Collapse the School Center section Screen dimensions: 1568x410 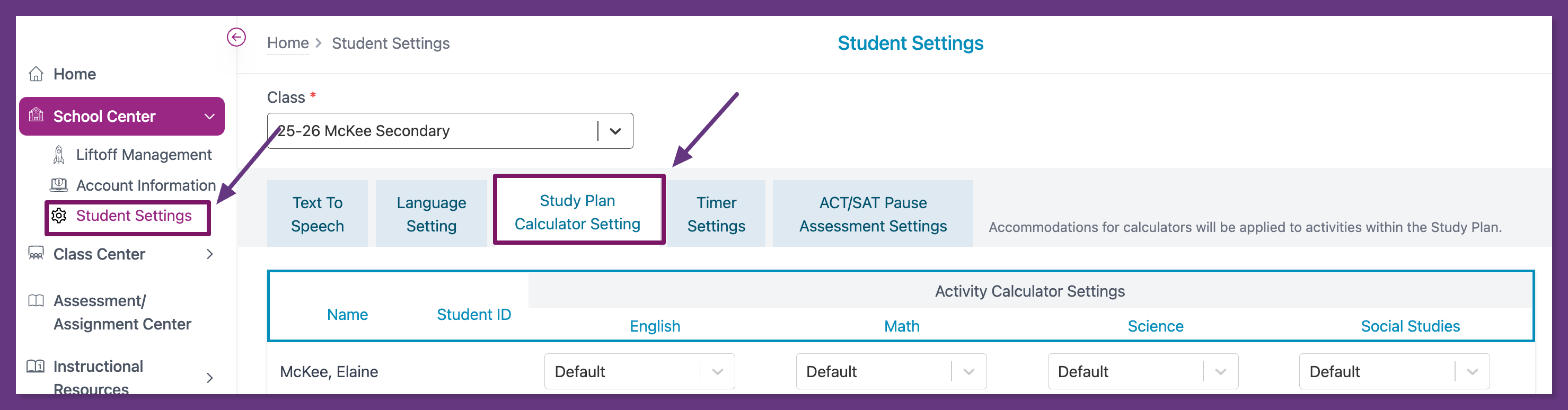coord(209,116)
